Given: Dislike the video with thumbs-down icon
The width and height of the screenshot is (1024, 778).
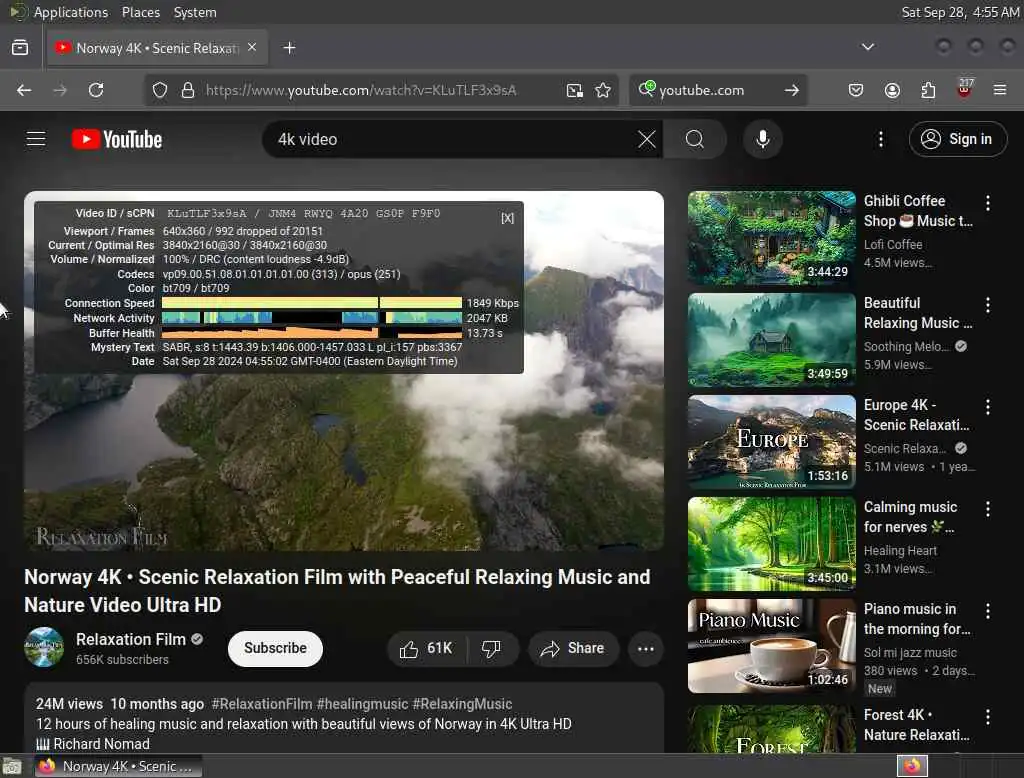Looking at the screenshot, I should point(491,649).
